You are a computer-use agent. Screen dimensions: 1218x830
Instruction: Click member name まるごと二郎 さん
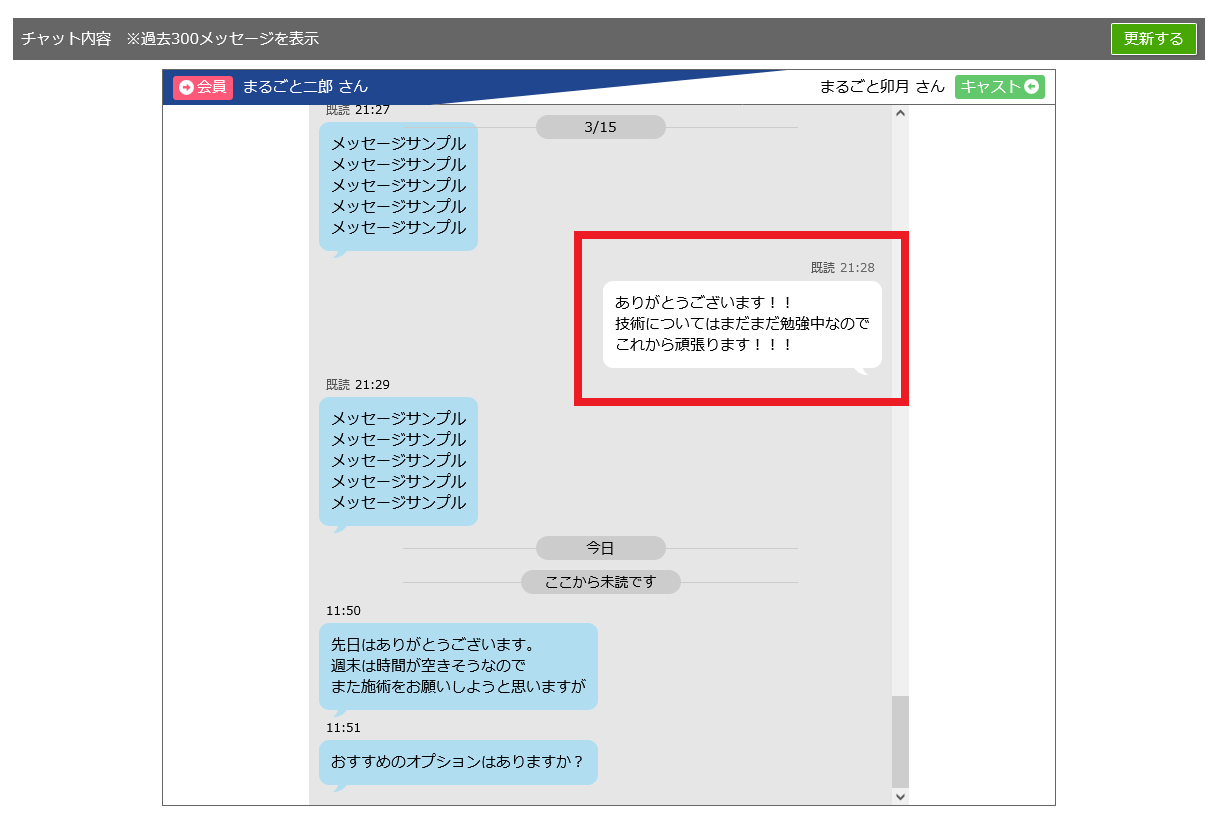pos(305,87)
